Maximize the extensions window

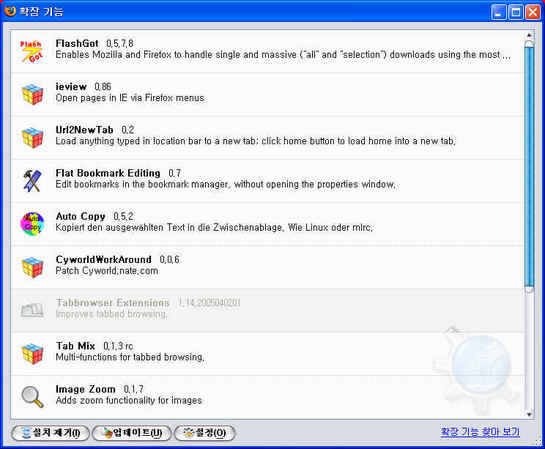[516, 13]
